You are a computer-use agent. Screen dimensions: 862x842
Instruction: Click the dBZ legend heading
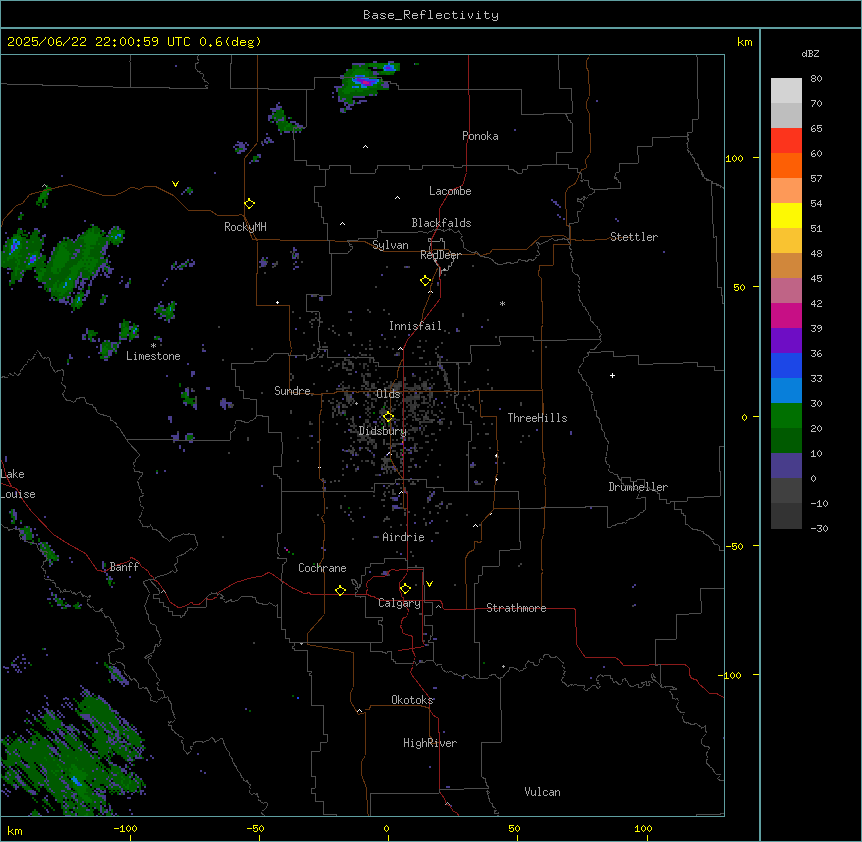tap(810, 53)
